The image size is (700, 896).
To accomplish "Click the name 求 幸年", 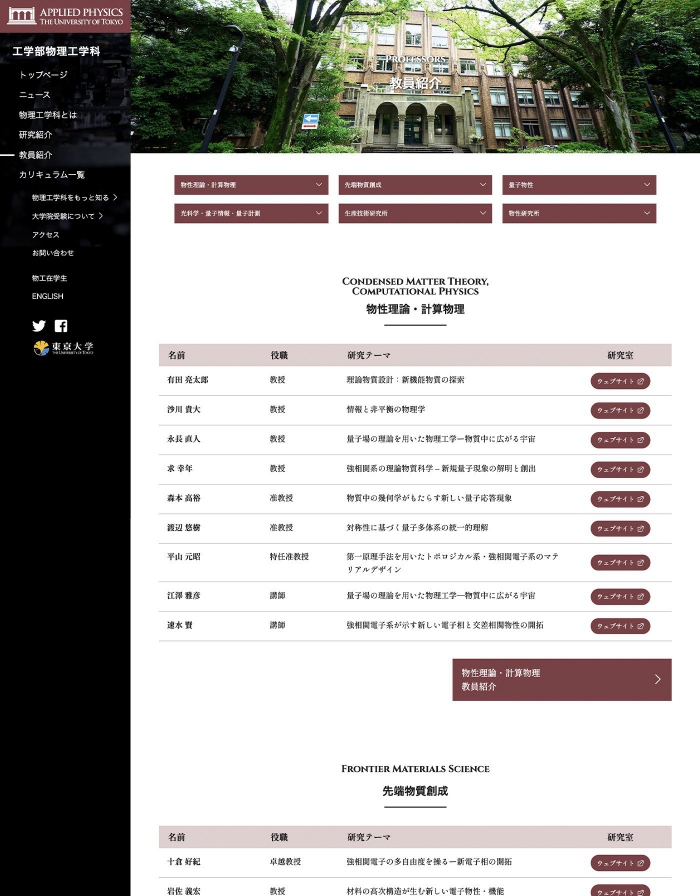I will pos(179,469).
